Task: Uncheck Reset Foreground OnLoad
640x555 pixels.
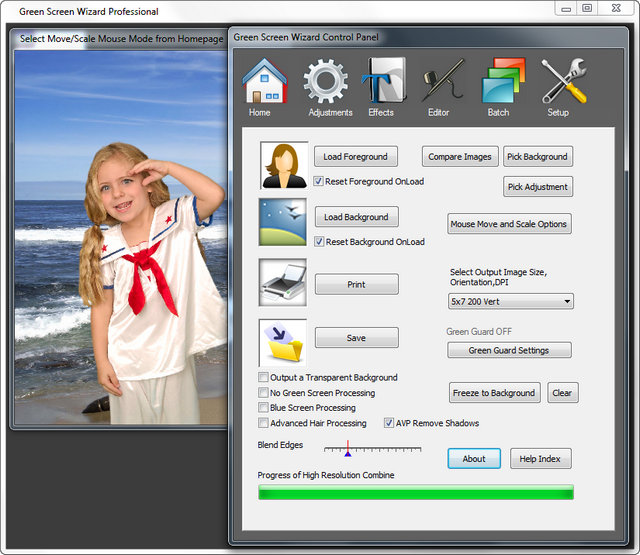Action: pyautogui.click(x=319, y=182)
